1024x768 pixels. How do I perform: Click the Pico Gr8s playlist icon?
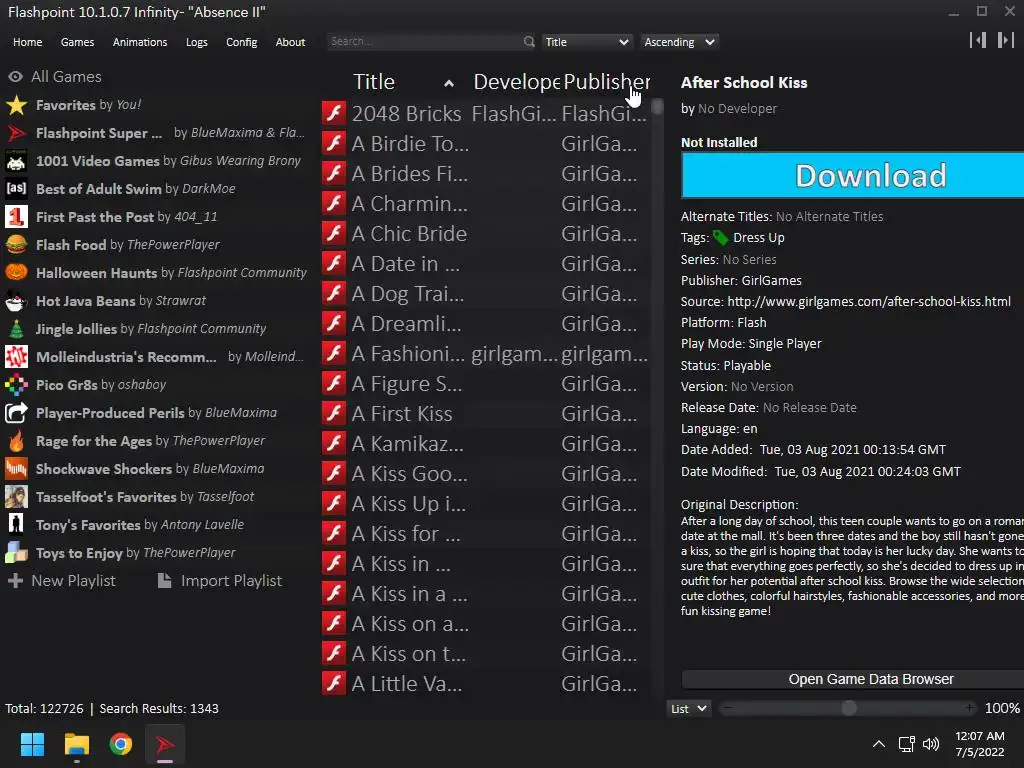coord(16,385)
